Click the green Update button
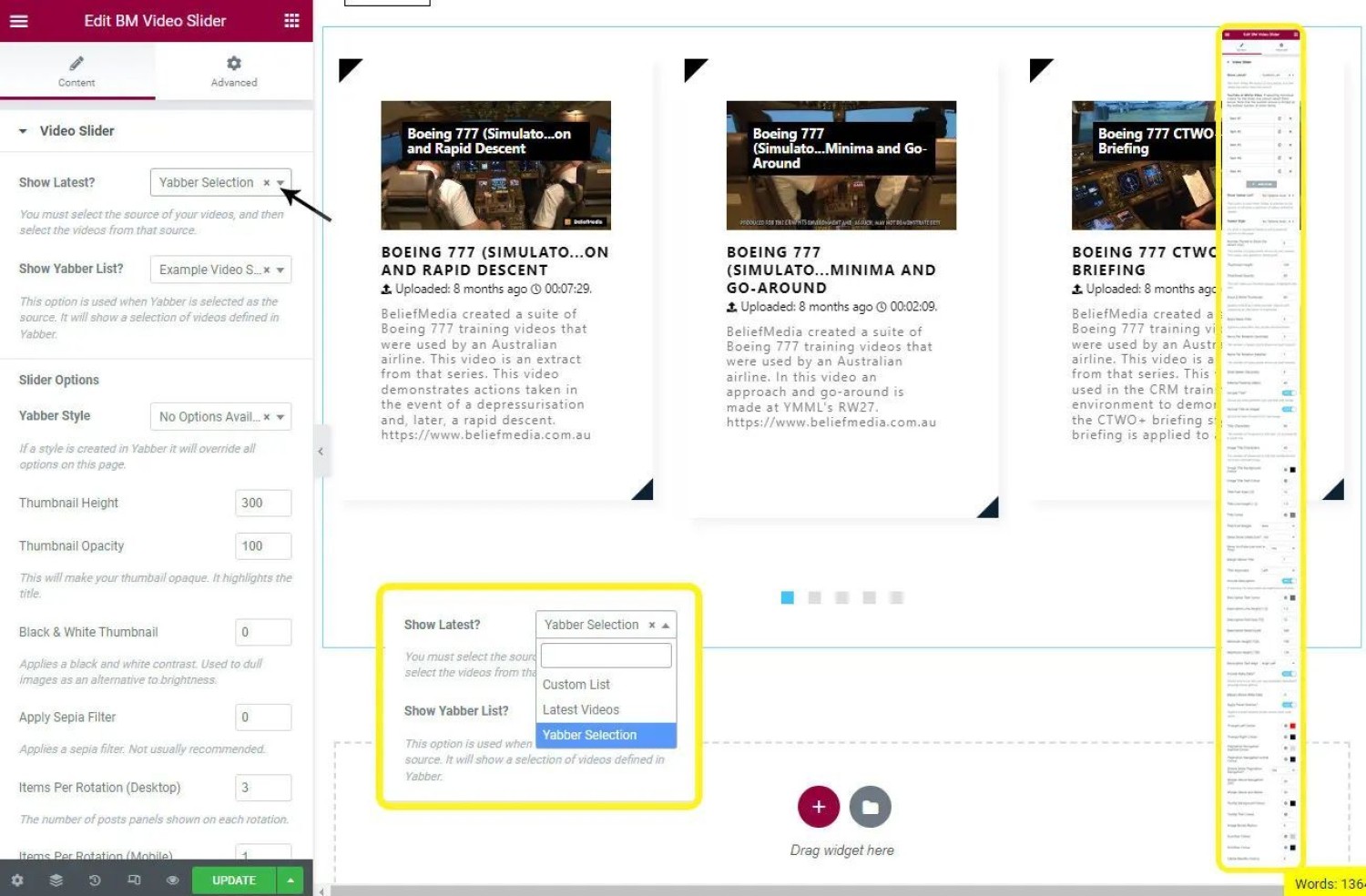This screenshot has height=896, width=1366. 234,881
